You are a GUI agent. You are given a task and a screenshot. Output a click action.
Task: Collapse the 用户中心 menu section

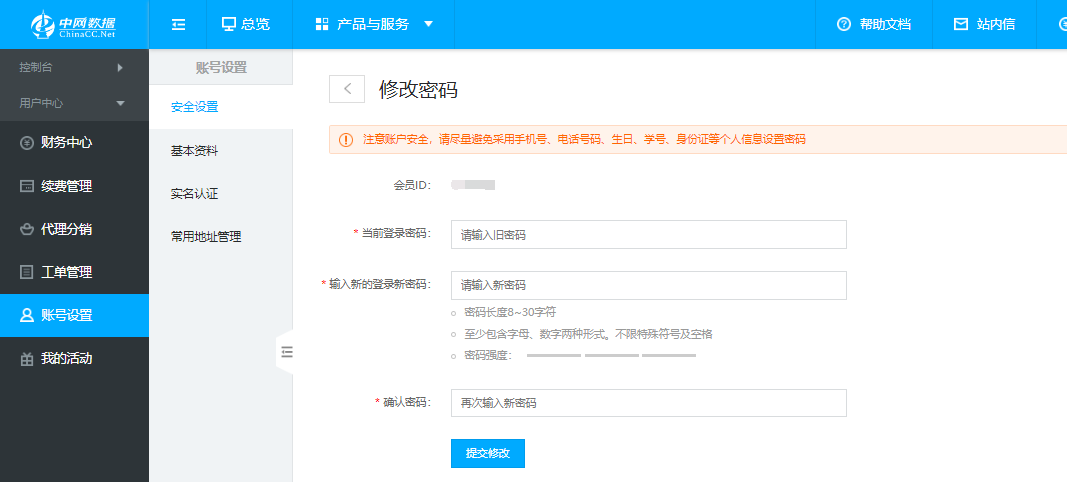[x=73, y=103]
